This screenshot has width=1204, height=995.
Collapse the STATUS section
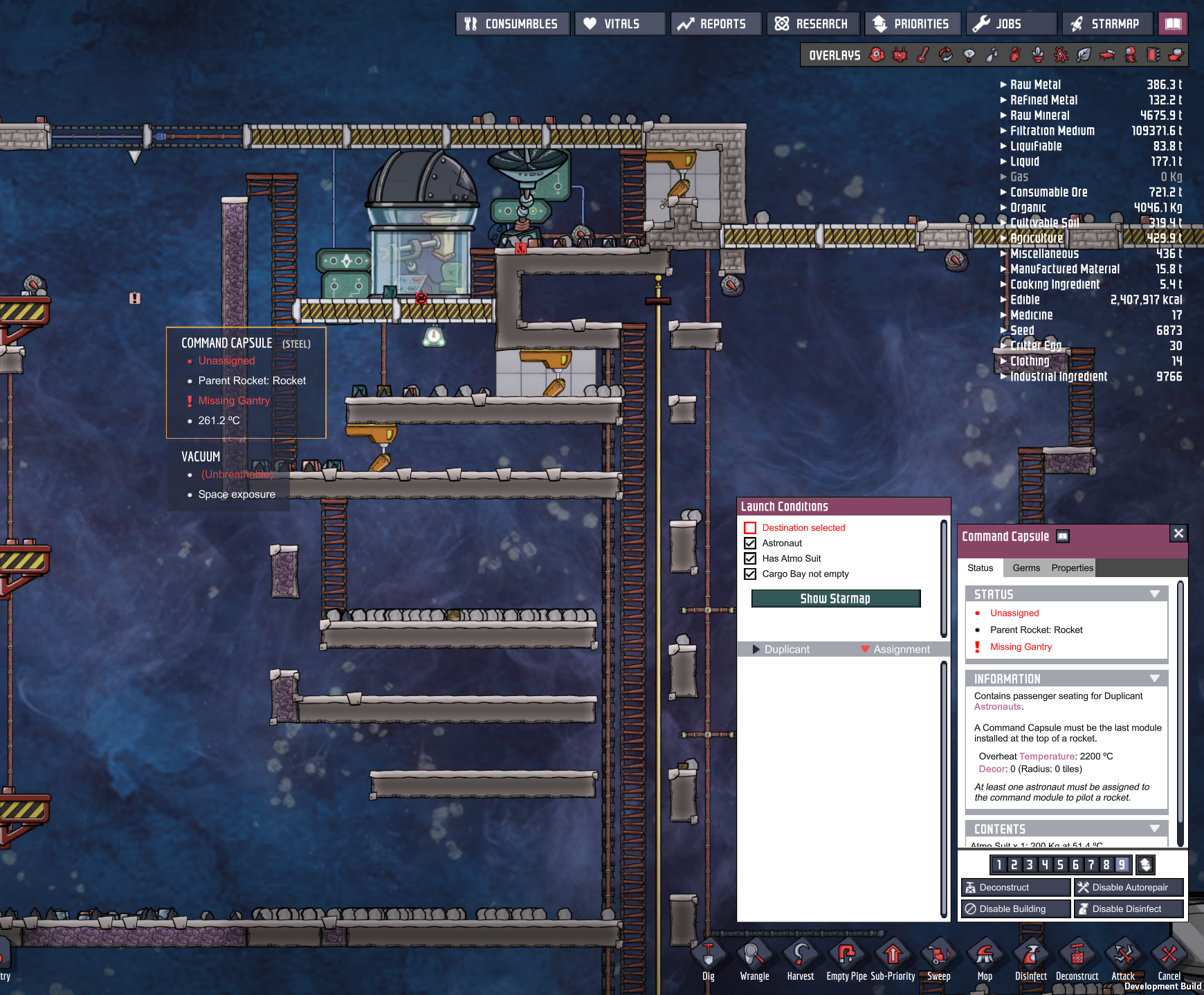pyautogui.click(x=1154, y=594)
